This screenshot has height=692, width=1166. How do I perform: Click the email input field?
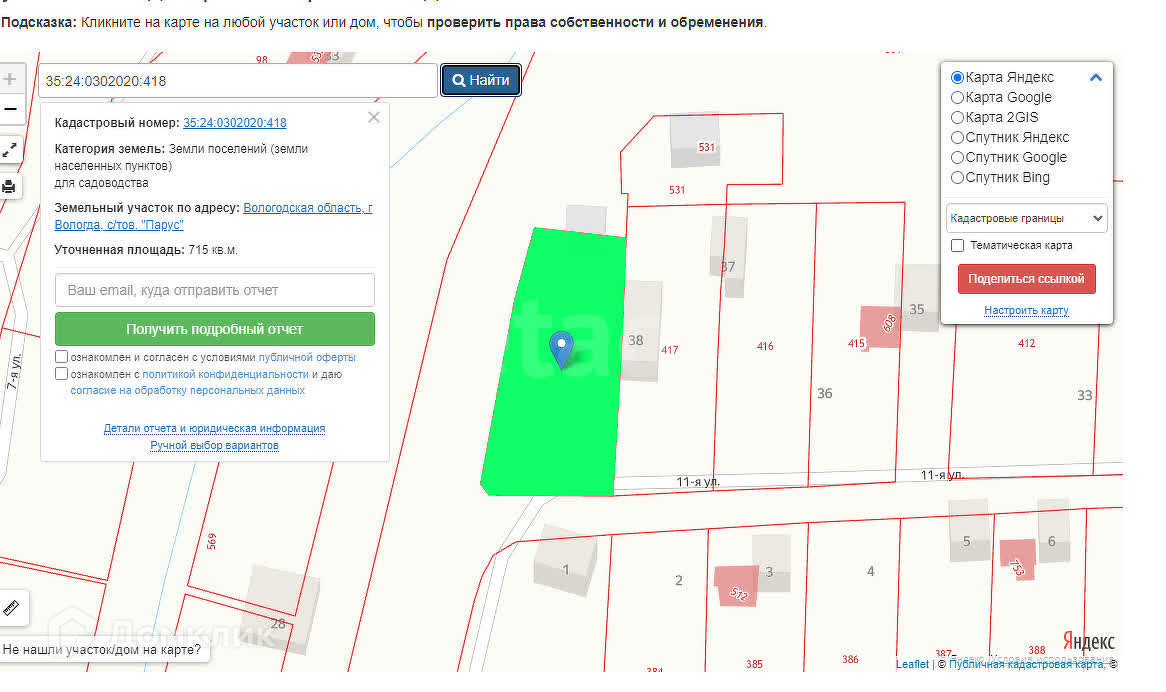[x=215, y=290]
